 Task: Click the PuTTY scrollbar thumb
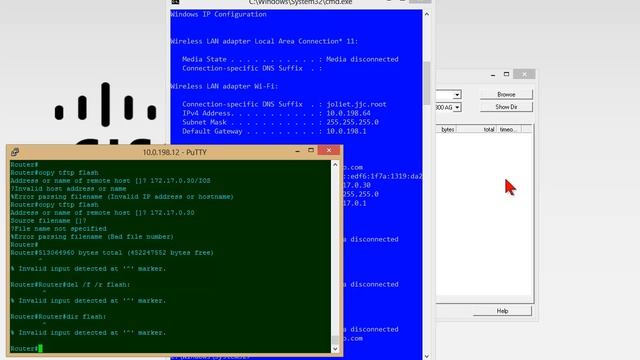tap(335, 340)
